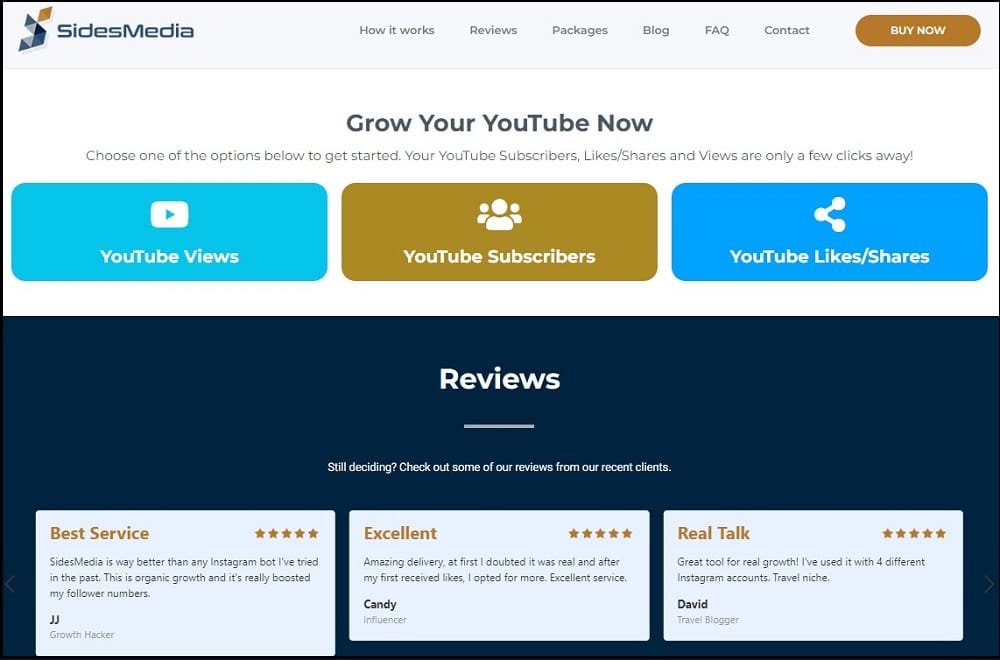Click the Growth Hacker label

click(82, 634)
